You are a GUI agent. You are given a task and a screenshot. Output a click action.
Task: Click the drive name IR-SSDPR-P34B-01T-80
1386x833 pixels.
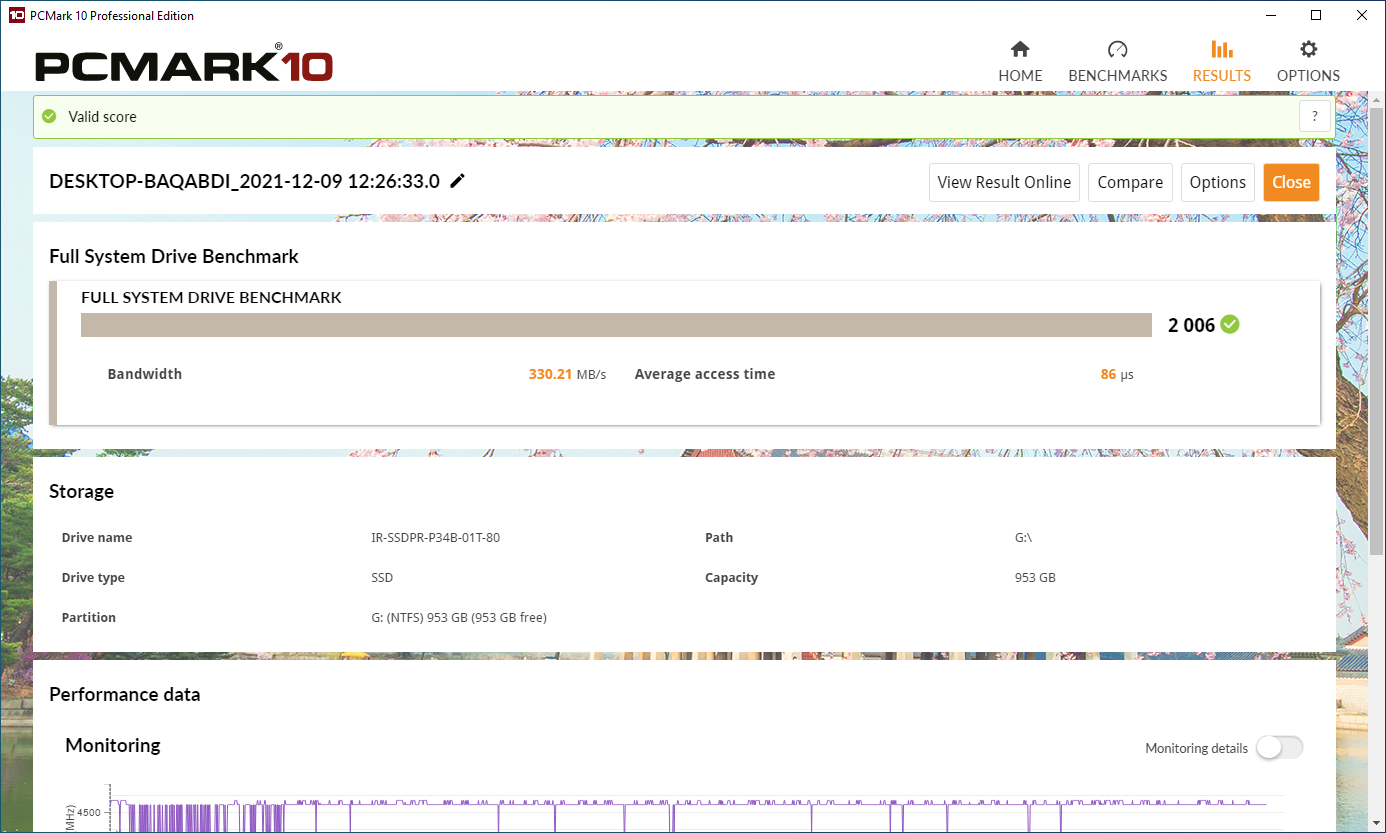coord(435,537)
